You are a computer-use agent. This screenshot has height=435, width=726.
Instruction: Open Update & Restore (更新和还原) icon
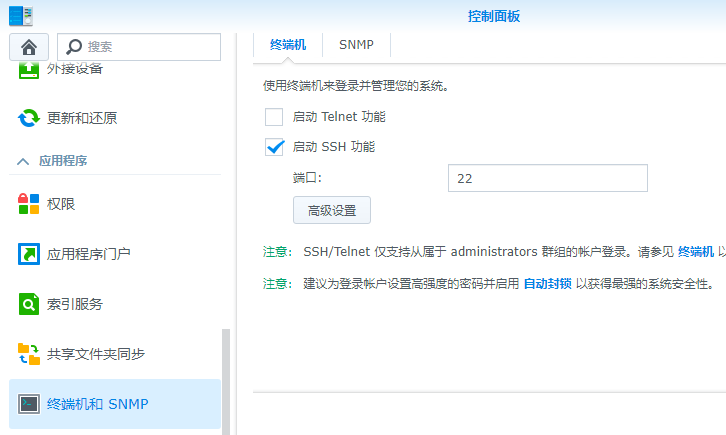(29, 118)
